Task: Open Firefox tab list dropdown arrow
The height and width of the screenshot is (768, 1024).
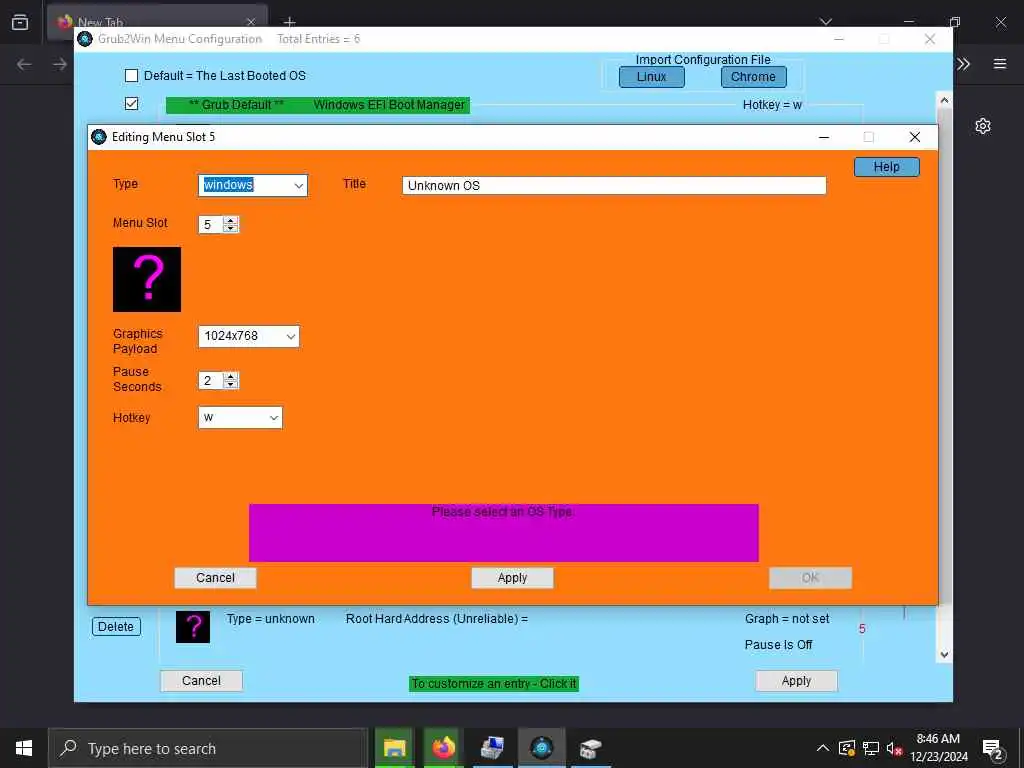Action: [x=825, y=22]
